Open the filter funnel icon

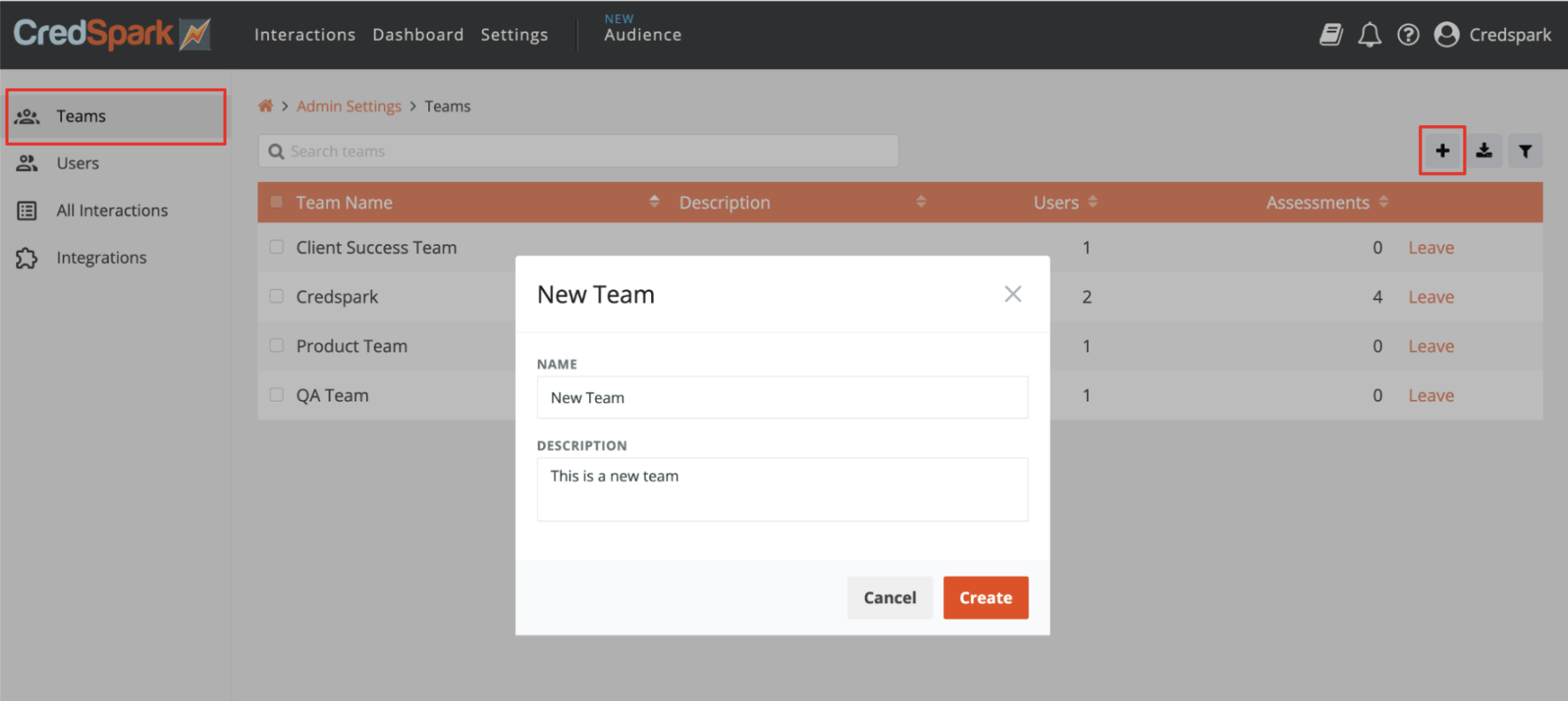coord(1525,151)
